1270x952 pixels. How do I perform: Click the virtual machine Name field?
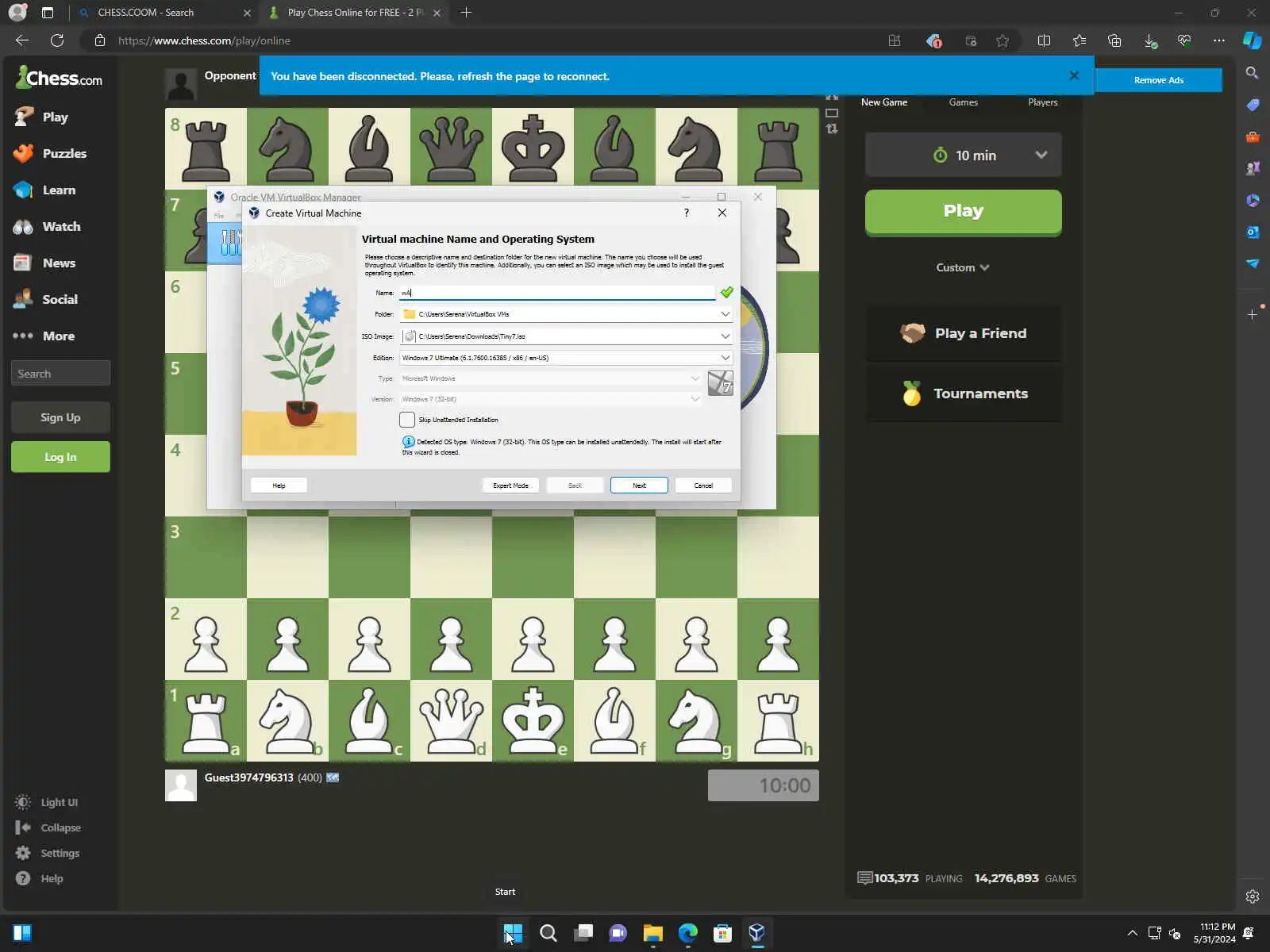tap(556, 293)
